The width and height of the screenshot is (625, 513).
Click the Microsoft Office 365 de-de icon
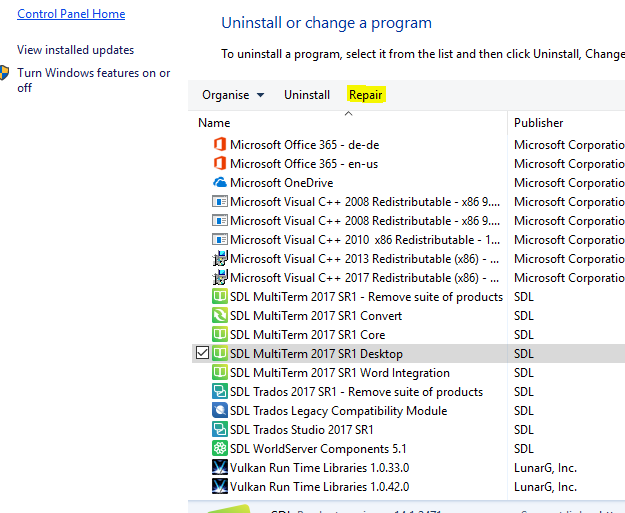coord(220,145)
